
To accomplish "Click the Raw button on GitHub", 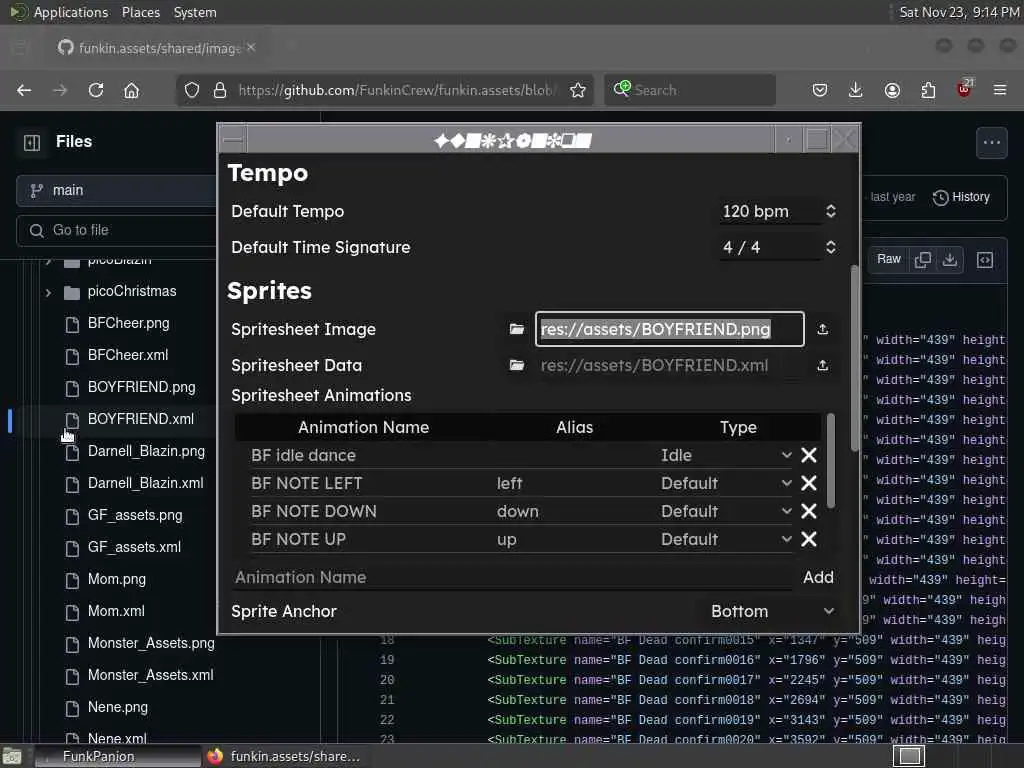I will point(889,259).
